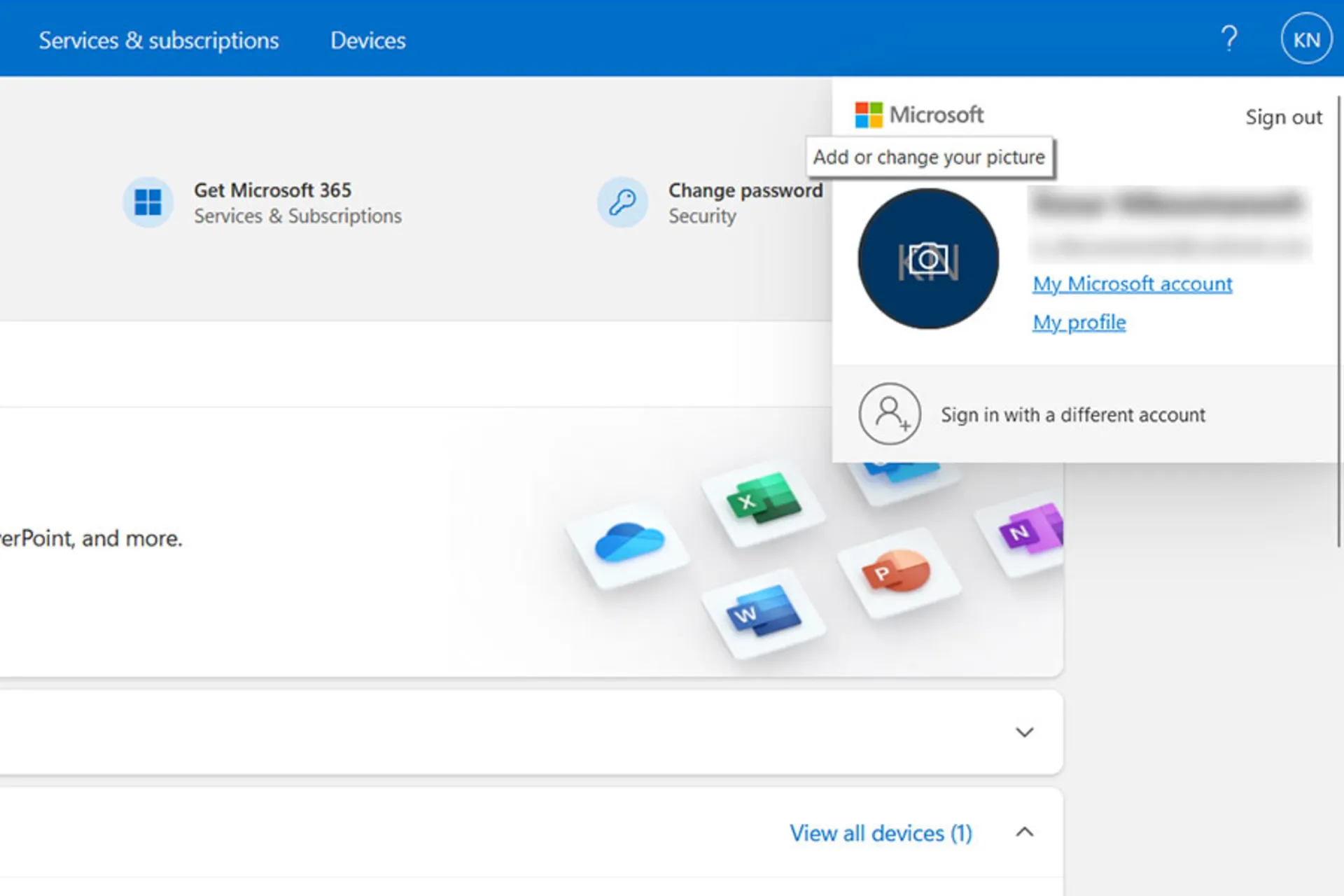
Task: Click the add-person account icon
Action: coord(889,414)
